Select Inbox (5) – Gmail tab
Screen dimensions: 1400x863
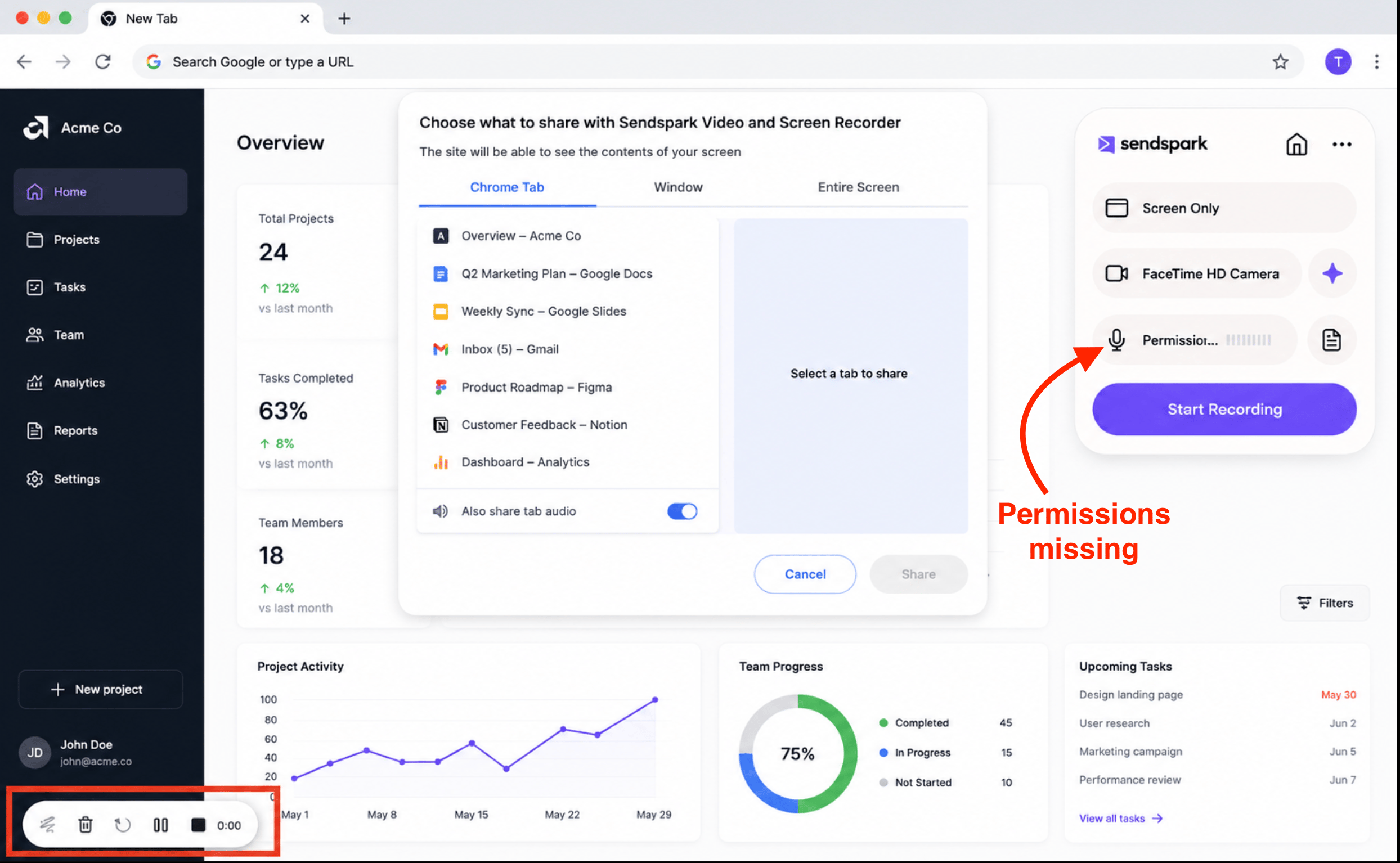coord(567,349)
